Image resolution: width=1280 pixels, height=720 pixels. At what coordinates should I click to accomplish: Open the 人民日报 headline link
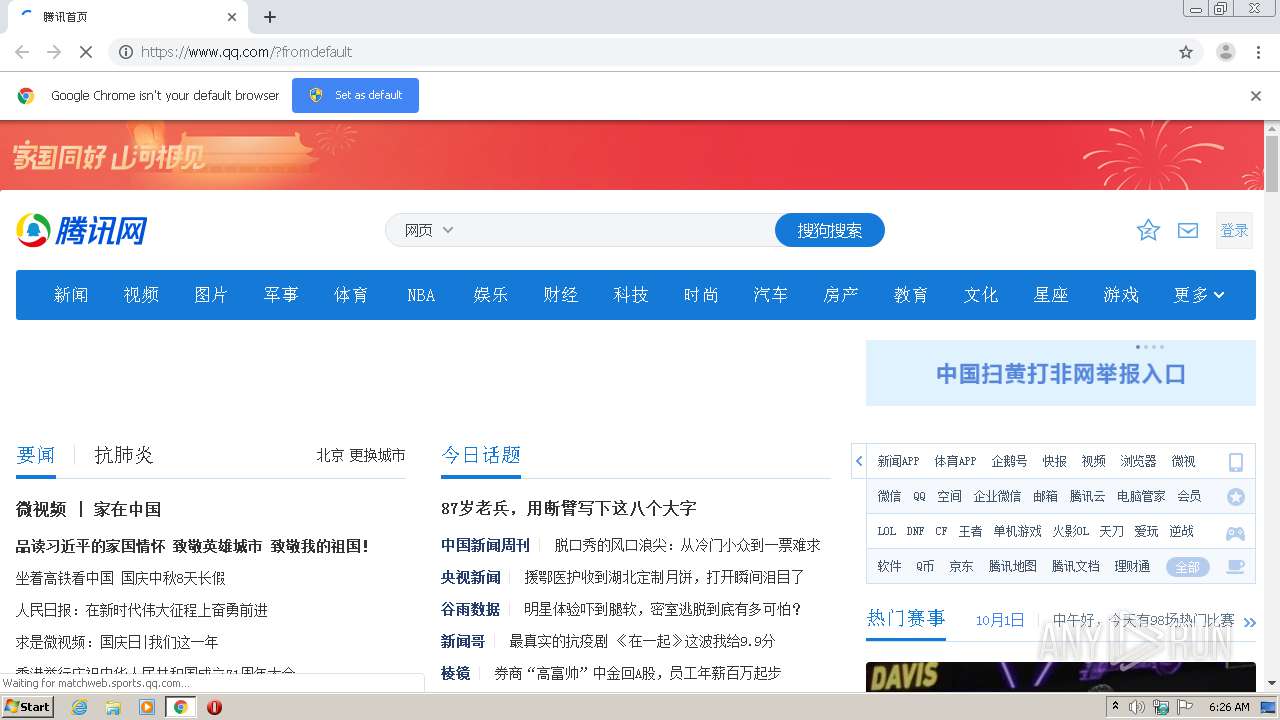[142, 610]
